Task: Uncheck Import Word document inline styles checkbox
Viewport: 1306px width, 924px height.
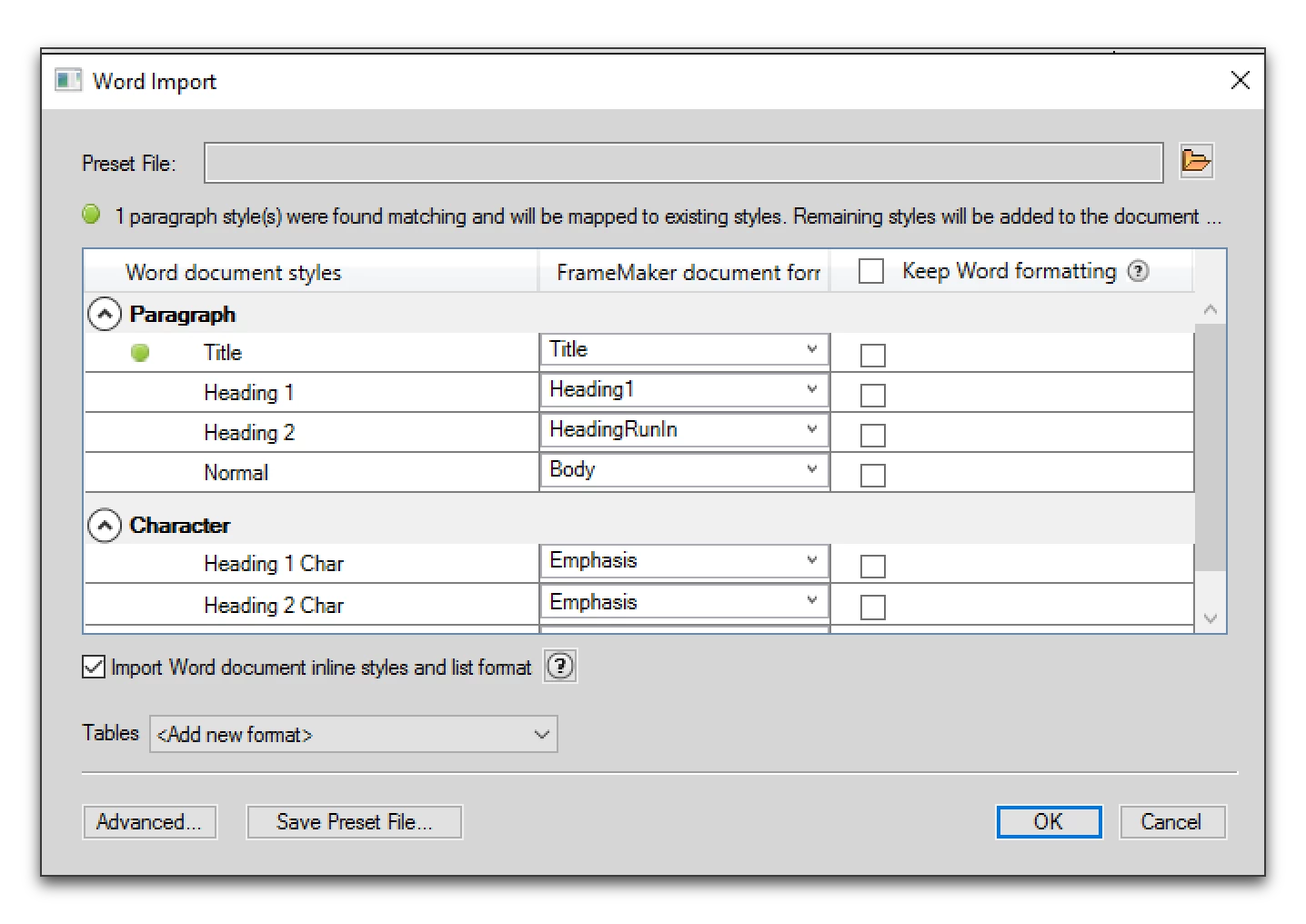Action: [x=94, y=667]
